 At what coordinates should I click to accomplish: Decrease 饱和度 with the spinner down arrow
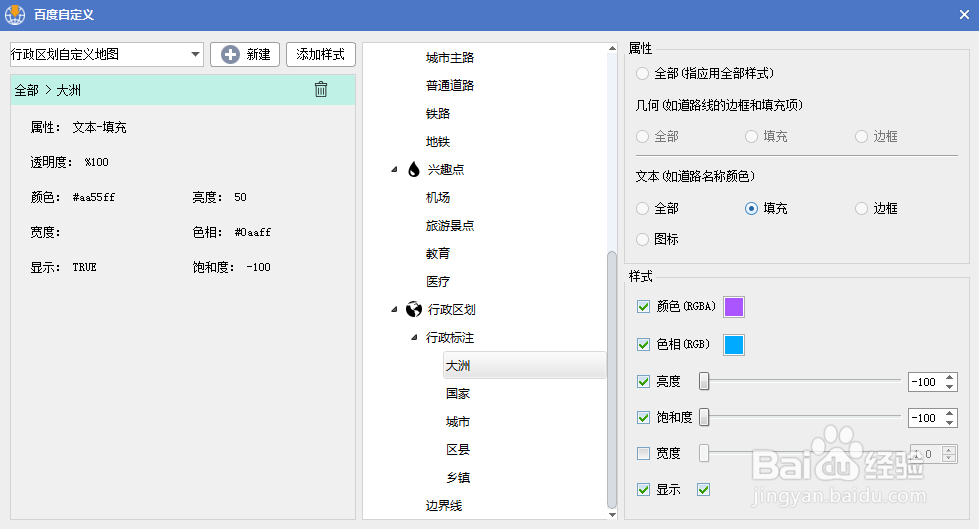click(950, 423)
